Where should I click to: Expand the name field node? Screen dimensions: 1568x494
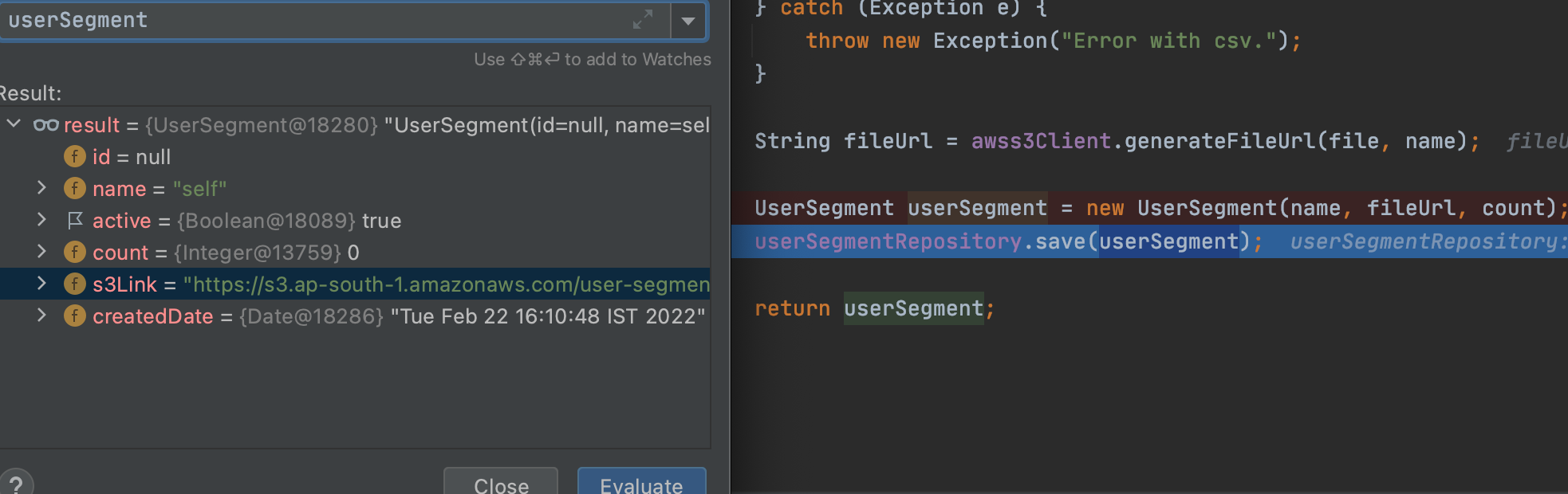pyautogui.click(x=41, y=187)
